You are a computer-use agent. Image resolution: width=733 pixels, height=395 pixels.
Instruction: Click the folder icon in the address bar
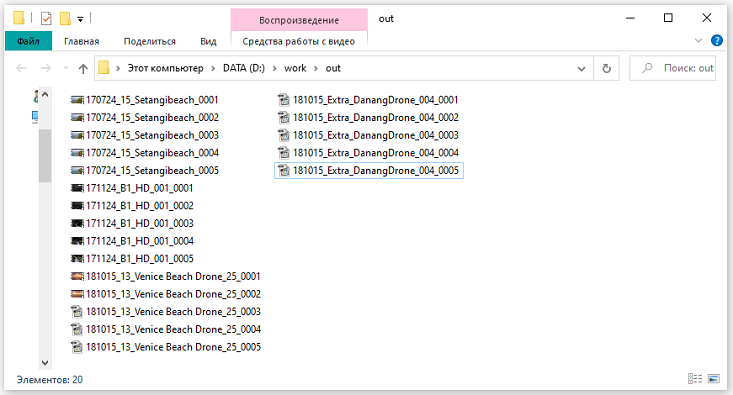point(104,68)
